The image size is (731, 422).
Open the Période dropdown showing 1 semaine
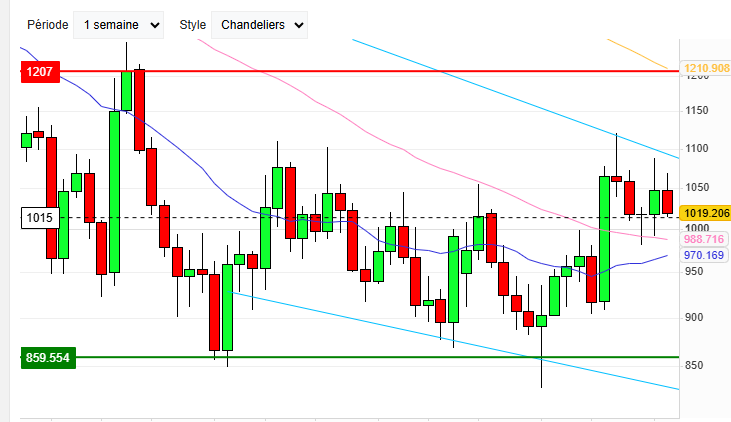(x=118, y=25)
